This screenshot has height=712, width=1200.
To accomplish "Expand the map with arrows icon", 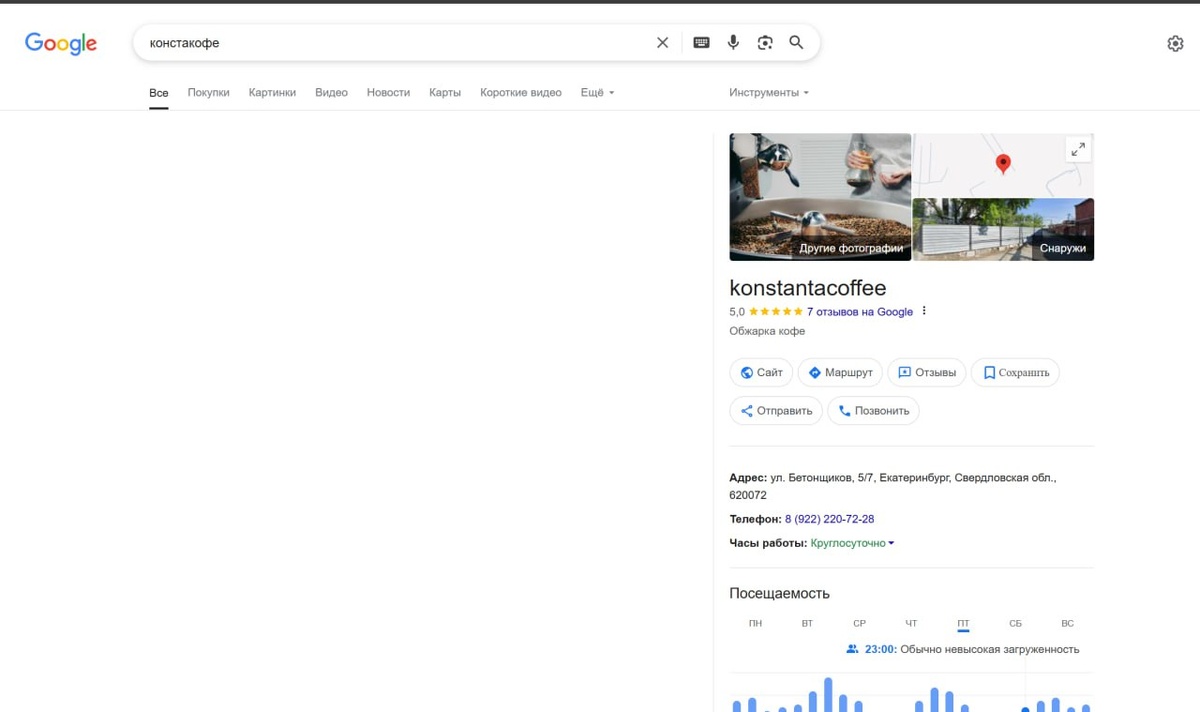I will coord(1078,149).
